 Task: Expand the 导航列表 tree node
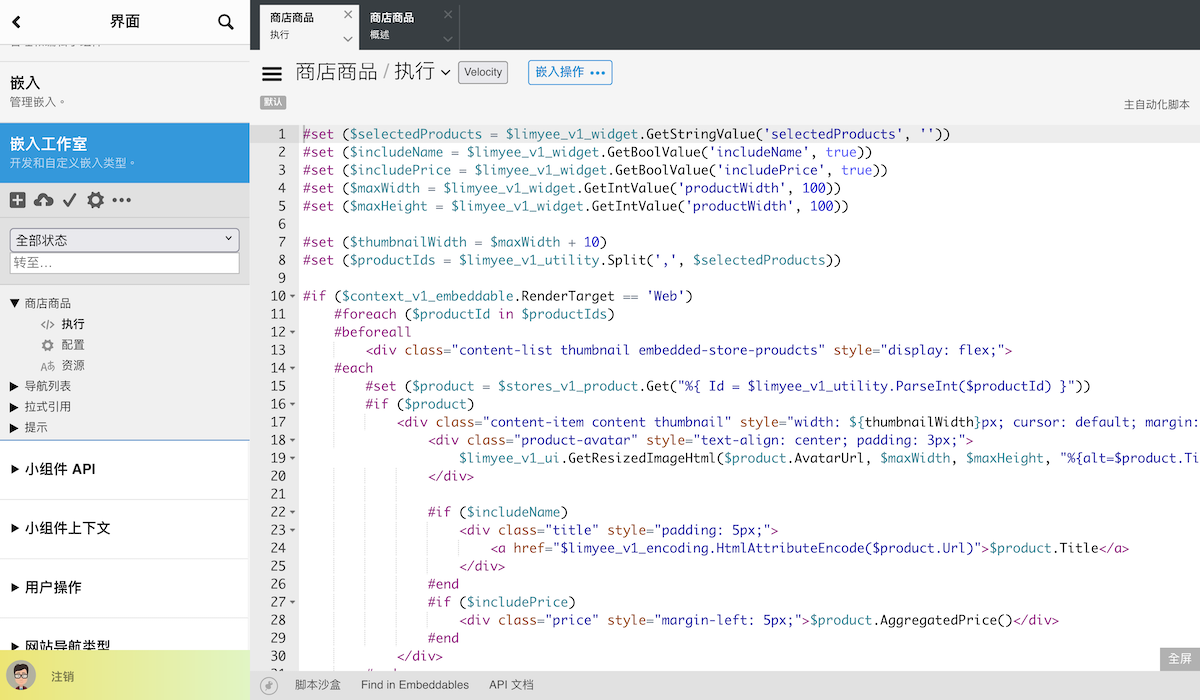click(14, 386)
